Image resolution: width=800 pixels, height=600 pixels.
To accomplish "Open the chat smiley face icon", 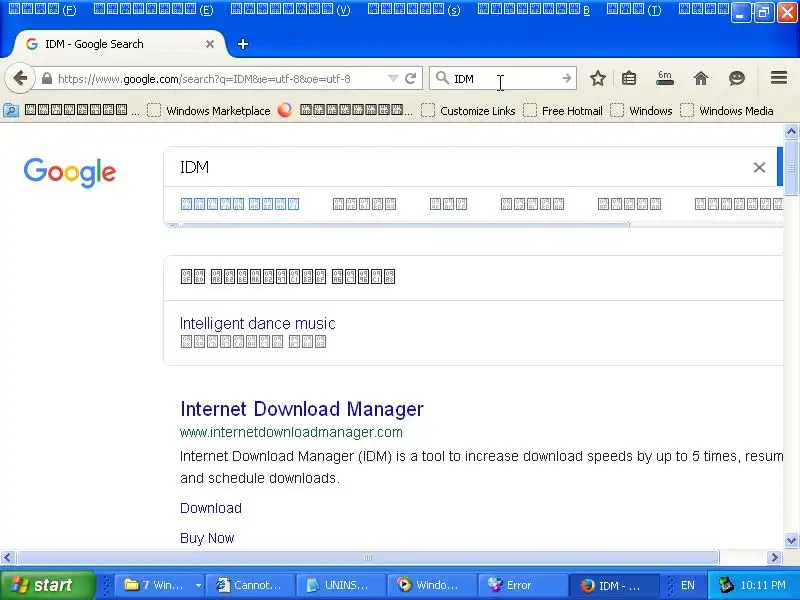I will click(736, 79).
